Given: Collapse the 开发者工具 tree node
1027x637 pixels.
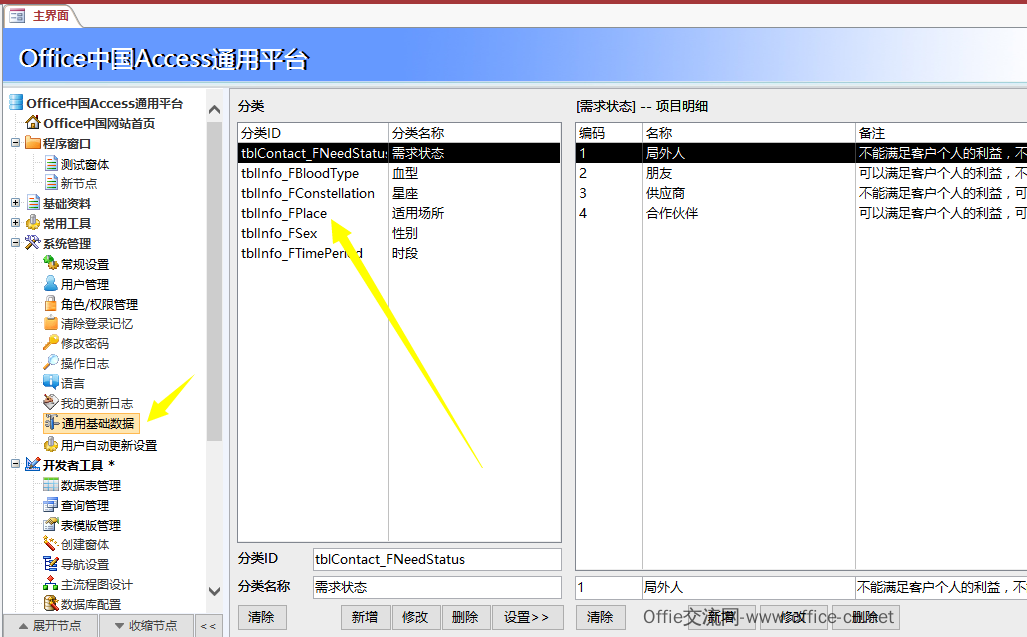Looking at the screenshot, I should pos(16,464).
